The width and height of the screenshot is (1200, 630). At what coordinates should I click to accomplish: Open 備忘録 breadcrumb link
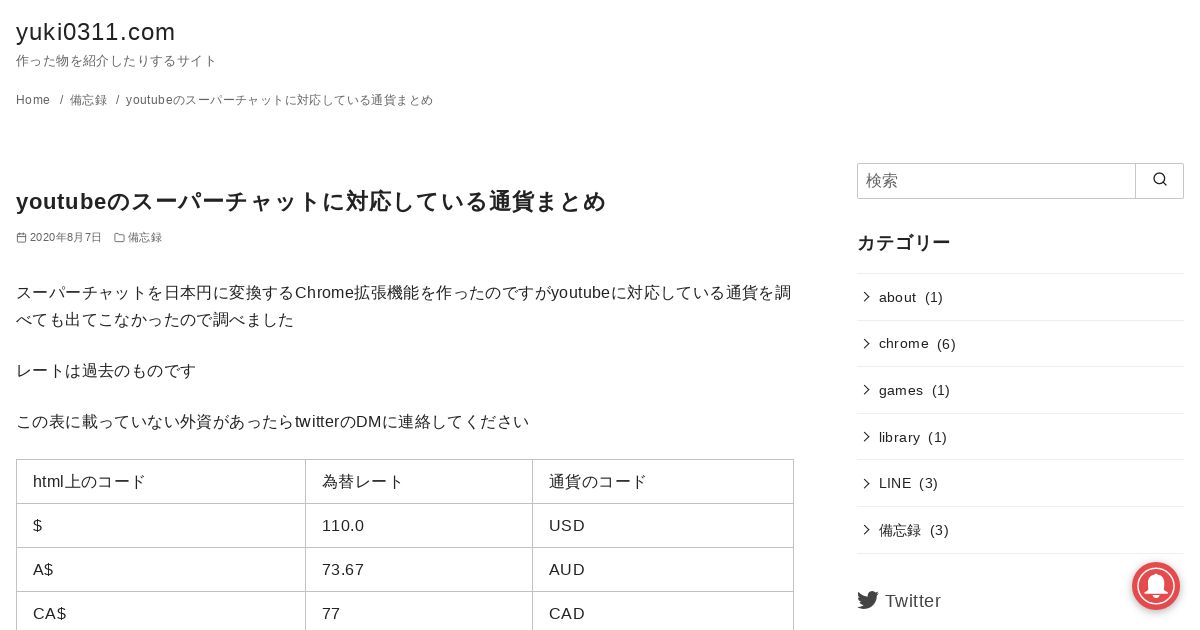pos(88,100)
